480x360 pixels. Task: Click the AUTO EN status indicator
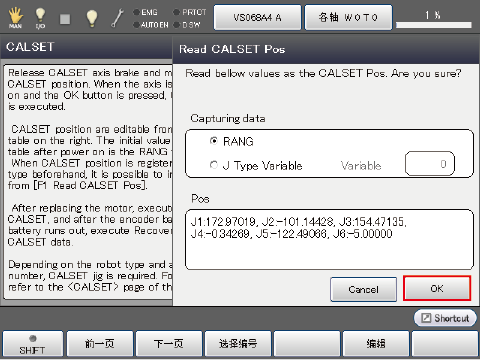tap(151, 25)
